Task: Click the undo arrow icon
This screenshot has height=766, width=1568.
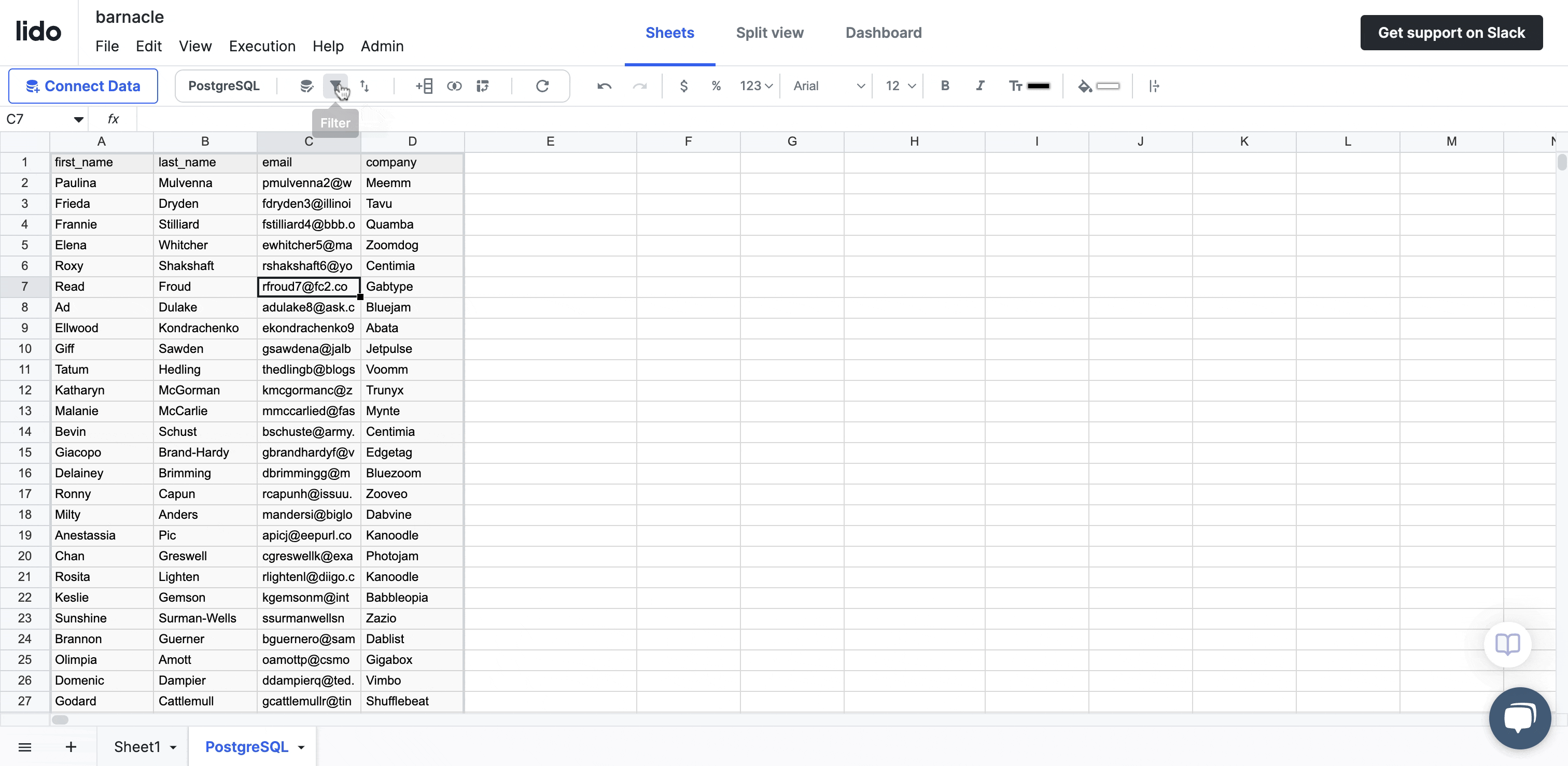Action: click(x=605, y=86)
